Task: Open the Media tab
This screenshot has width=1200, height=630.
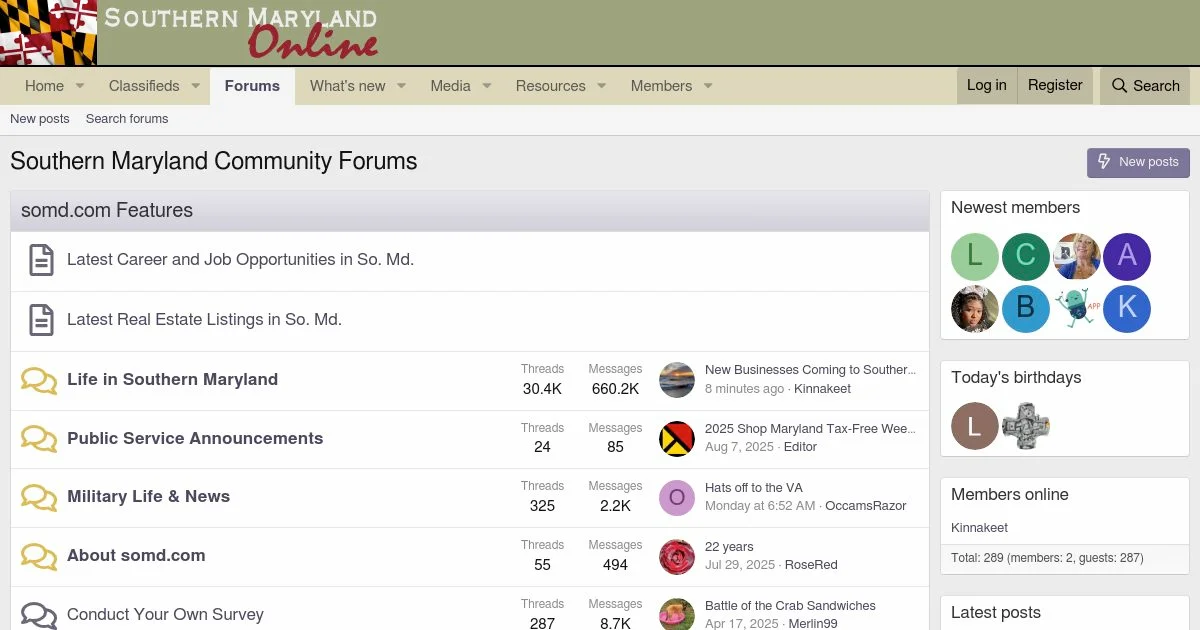Action: (450, 86)
